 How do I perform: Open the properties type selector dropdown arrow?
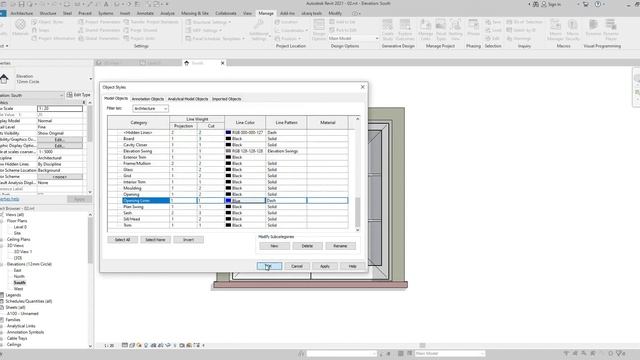pyautogui.click(x=90, y=79)
